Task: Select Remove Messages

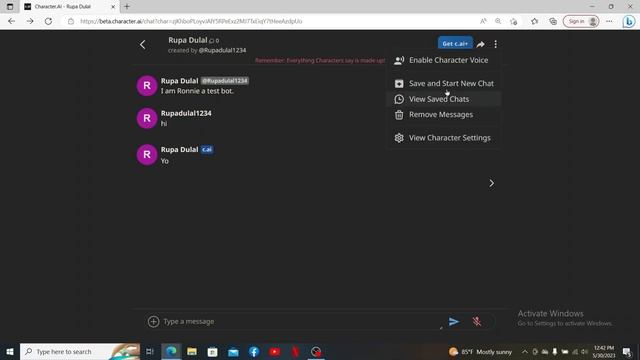Action: point(444,115)
